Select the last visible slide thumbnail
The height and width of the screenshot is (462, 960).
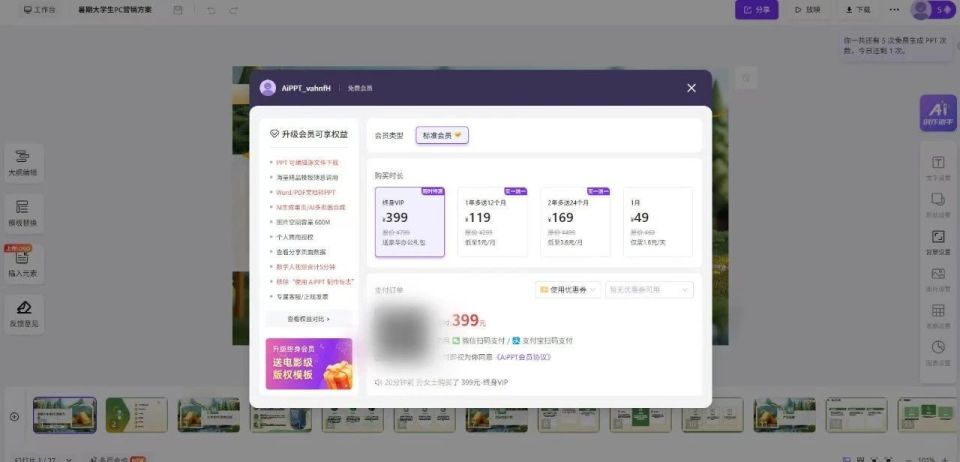point(929,415)
